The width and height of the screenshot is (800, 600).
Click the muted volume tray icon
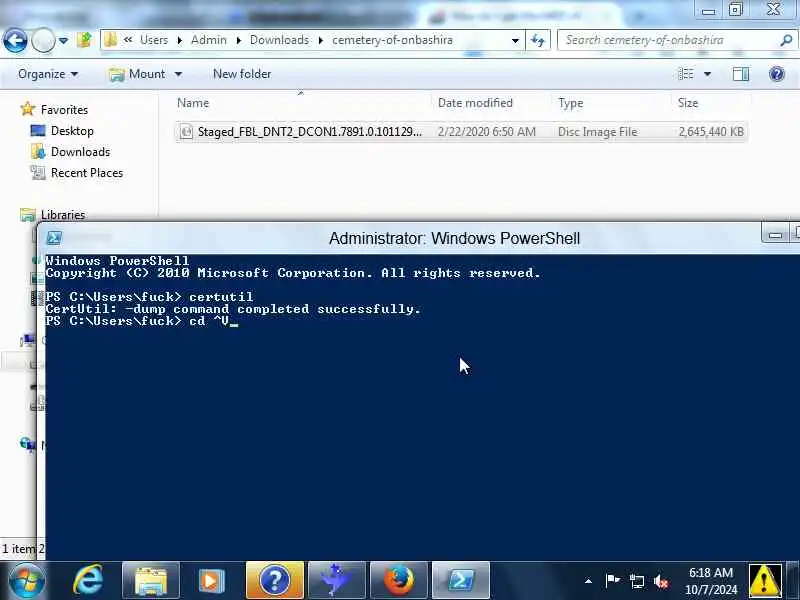pos(661,581)
